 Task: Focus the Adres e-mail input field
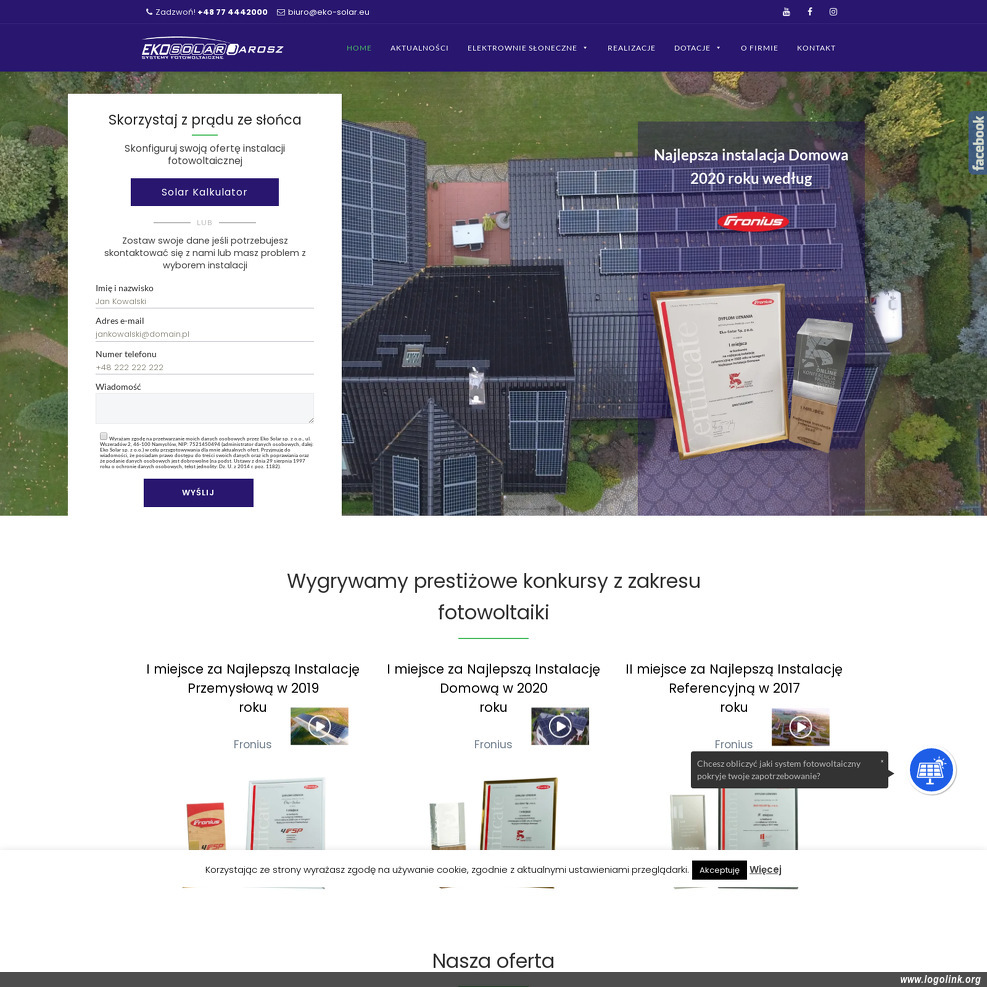205,334
